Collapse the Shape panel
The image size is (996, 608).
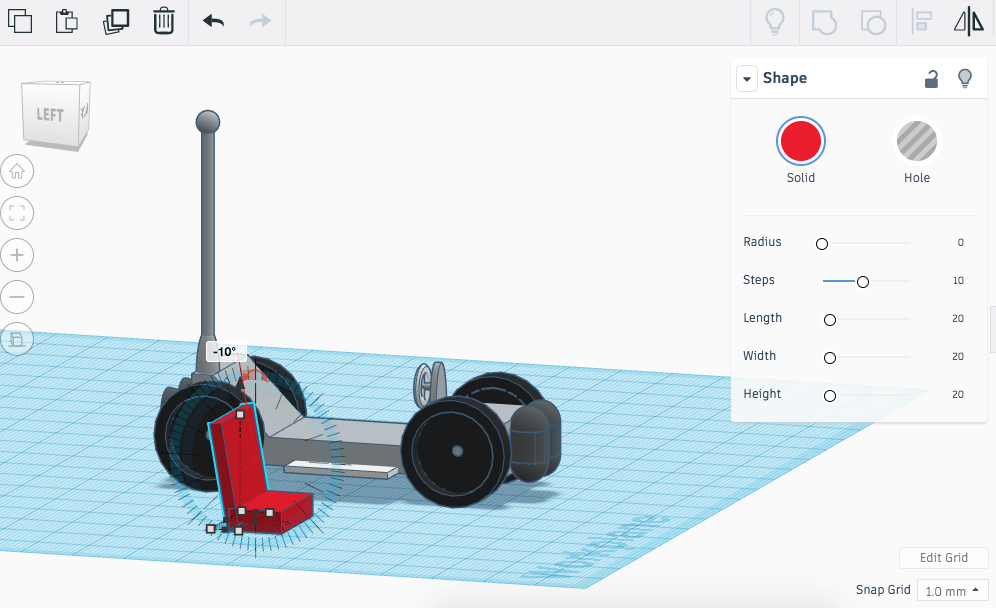[747, 79]
